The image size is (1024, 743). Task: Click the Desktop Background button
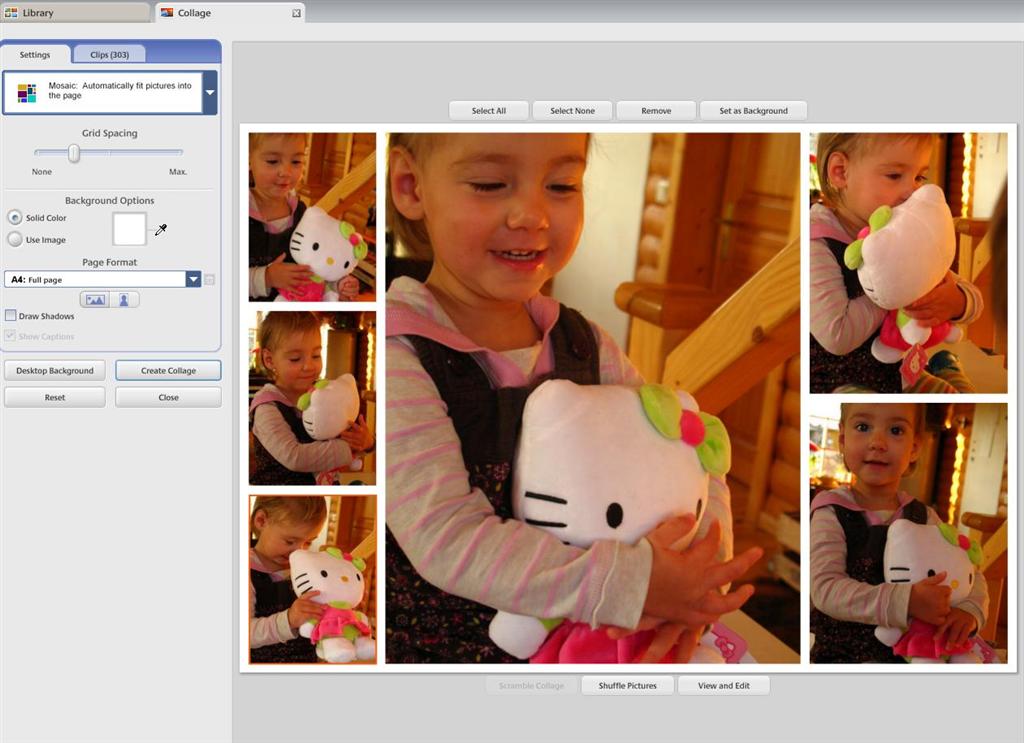pos(55,370)
